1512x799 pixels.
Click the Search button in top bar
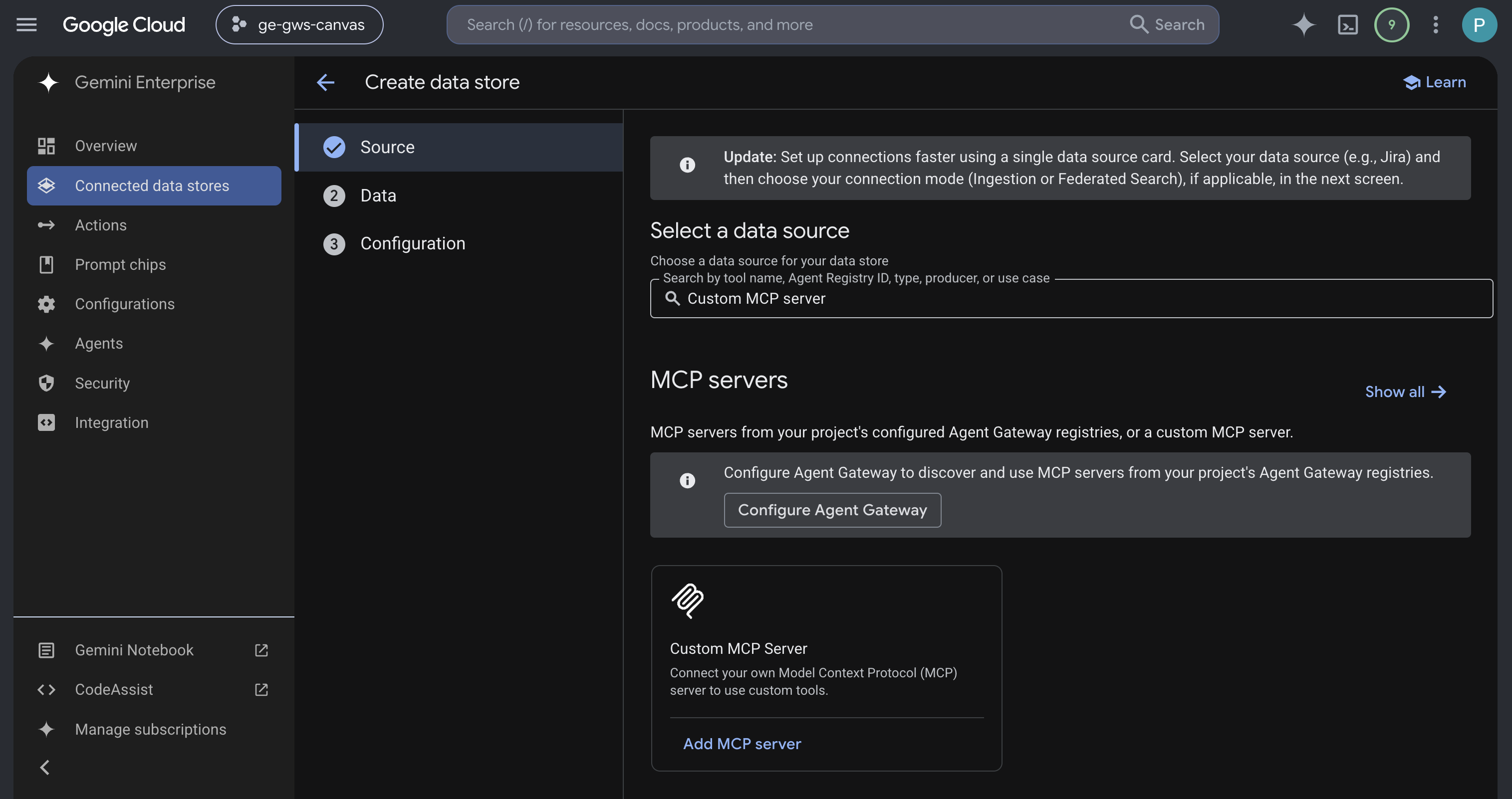click(x=1167, y=24)
